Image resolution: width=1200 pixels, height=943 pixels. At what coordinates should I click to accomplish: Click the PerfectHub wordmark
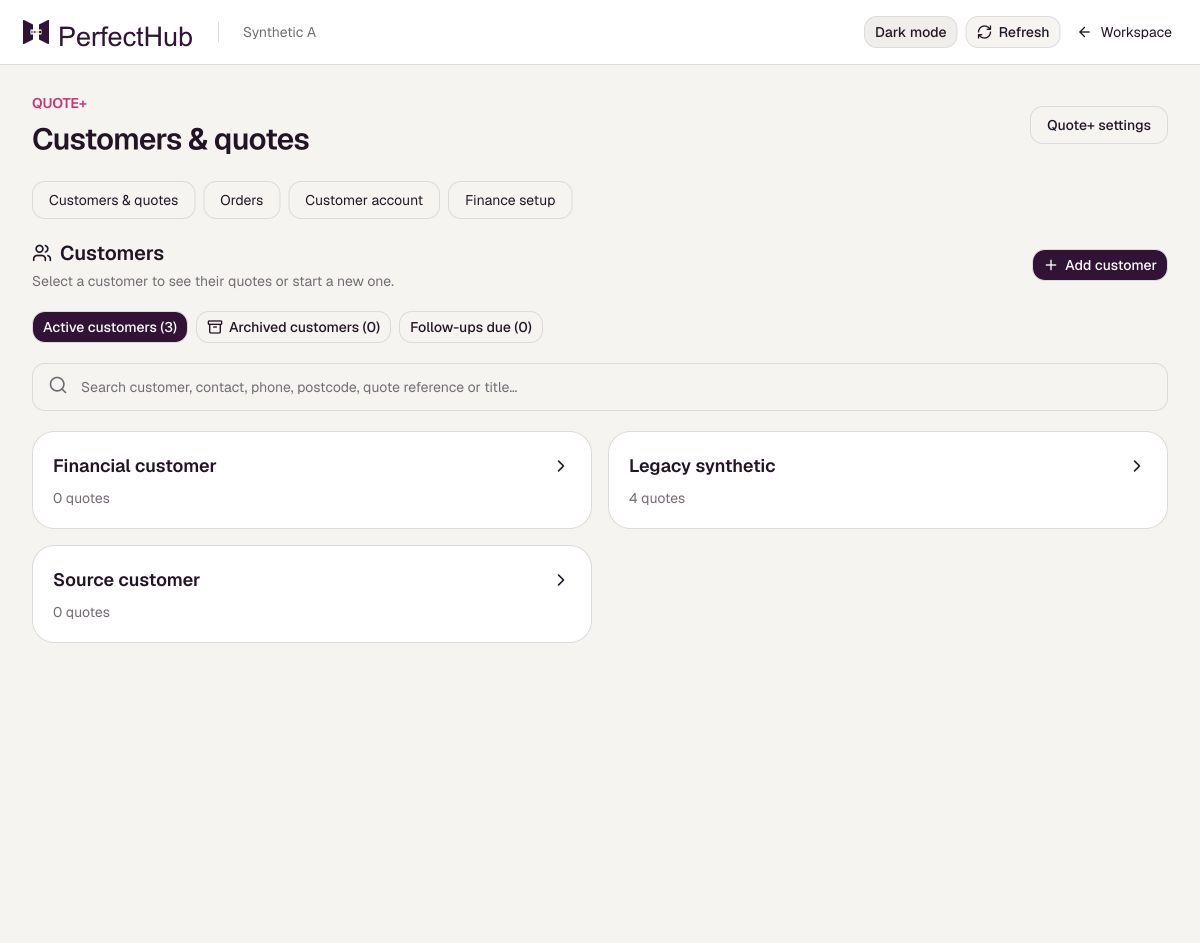pyautogui.click(x=125, y=36)
